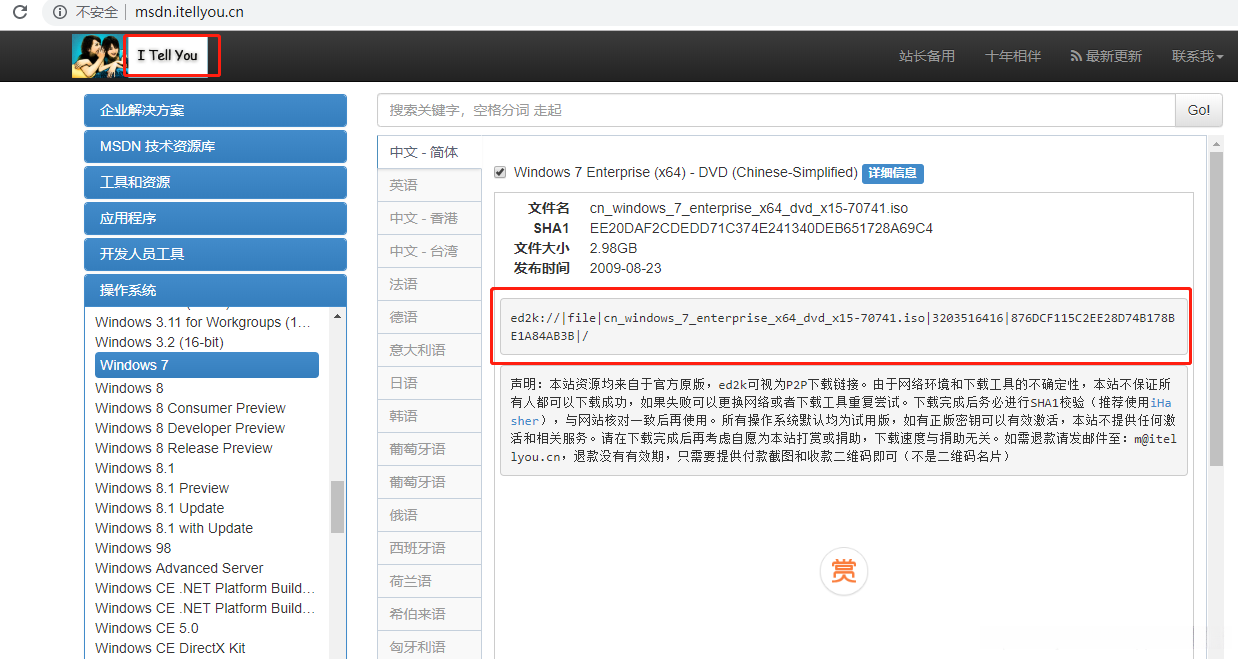
Task: Switch to the 西班牙语 language tab
Action: 429,548
